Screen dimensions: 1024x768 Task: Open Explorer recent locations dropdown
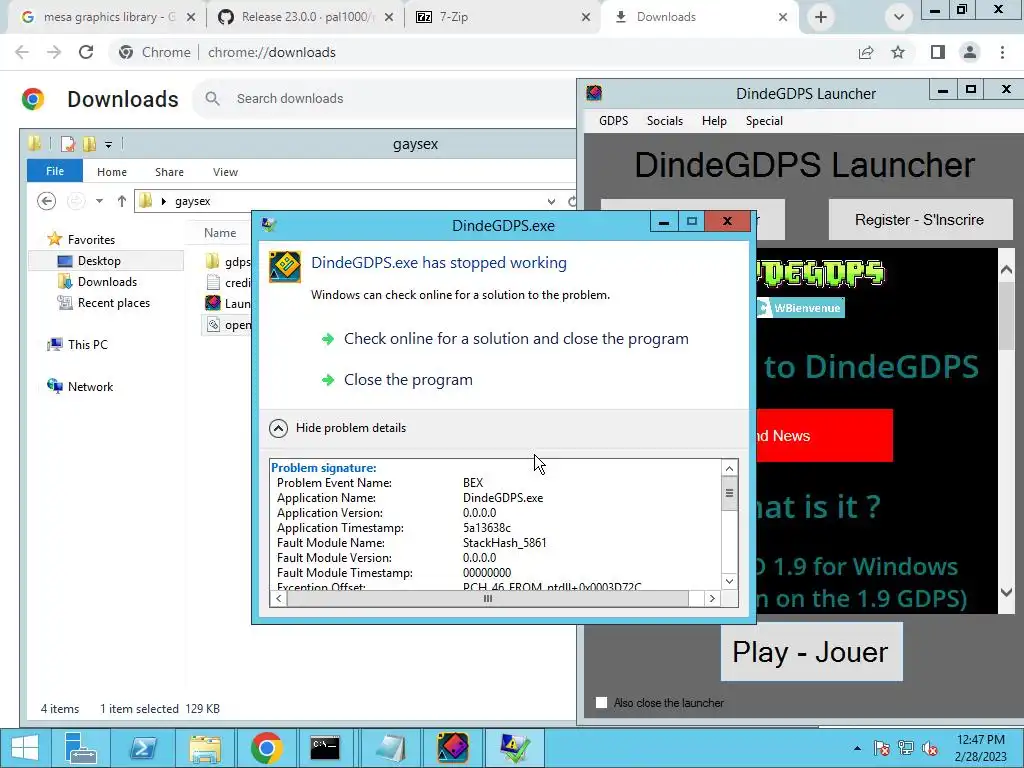point(99,201)
